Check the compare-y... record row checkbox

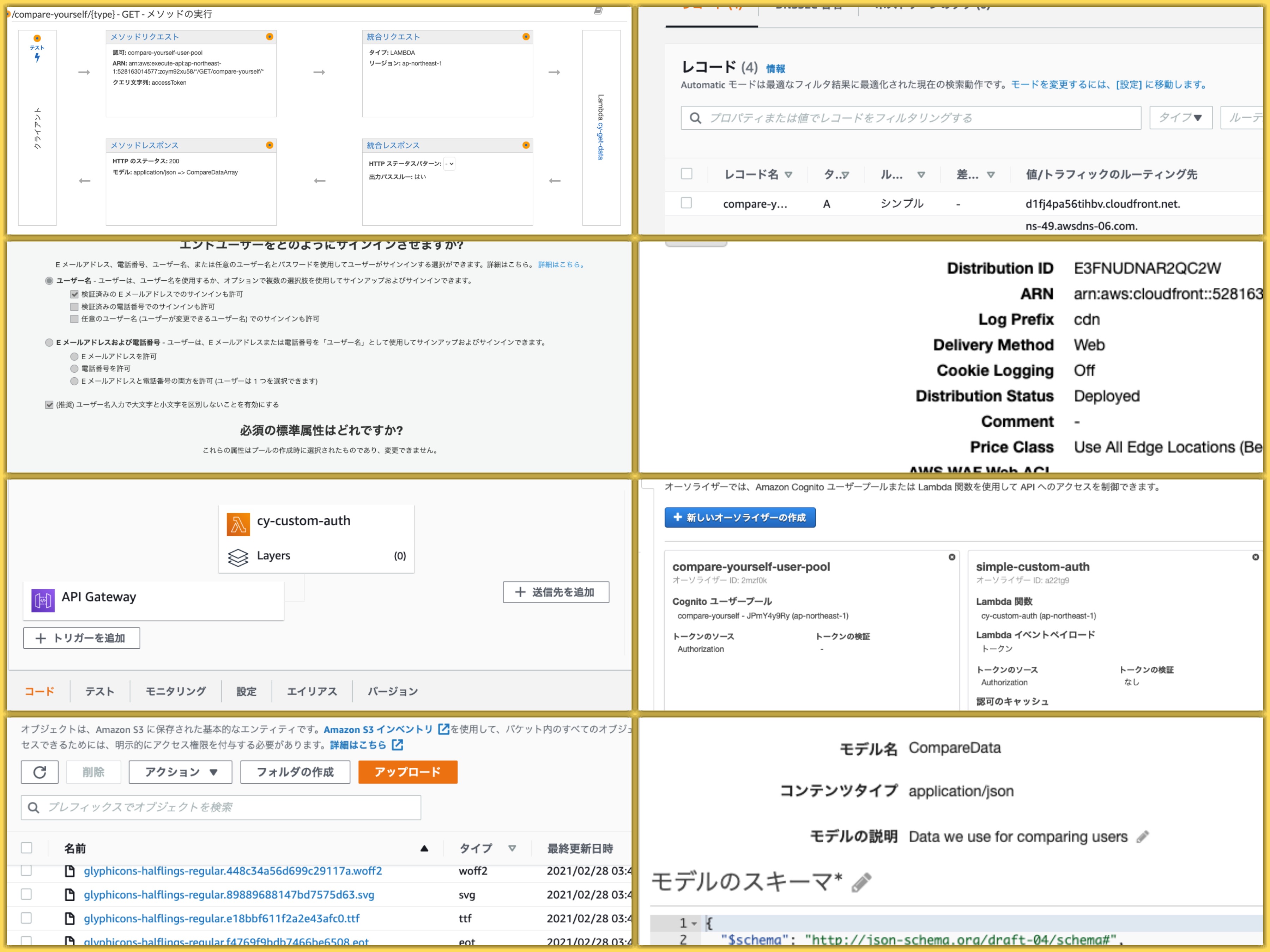[686, 203]
